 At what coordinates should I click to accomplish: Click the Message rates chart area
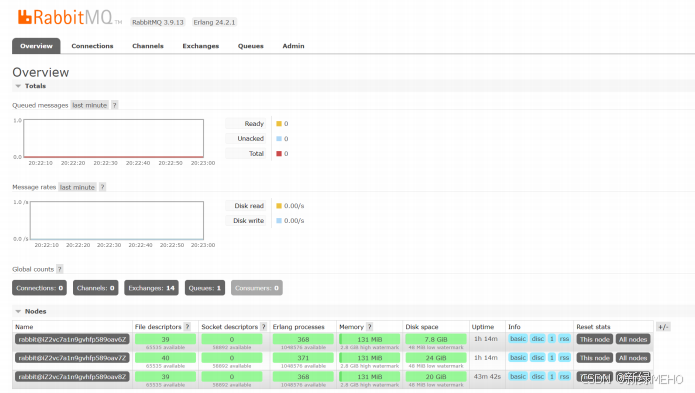pos(117,220)
